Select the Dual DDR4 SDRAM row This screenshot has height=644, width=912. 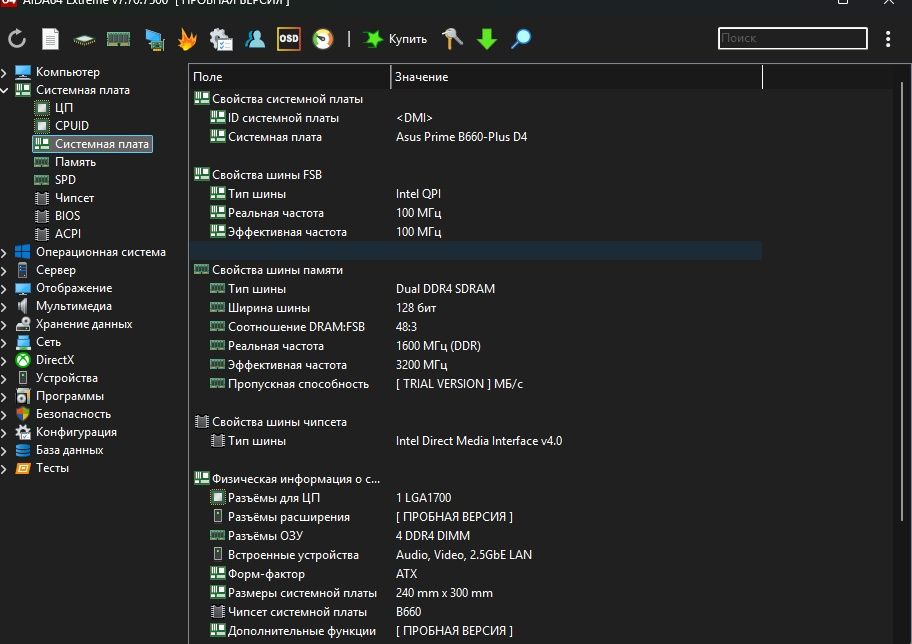[476, 289]
